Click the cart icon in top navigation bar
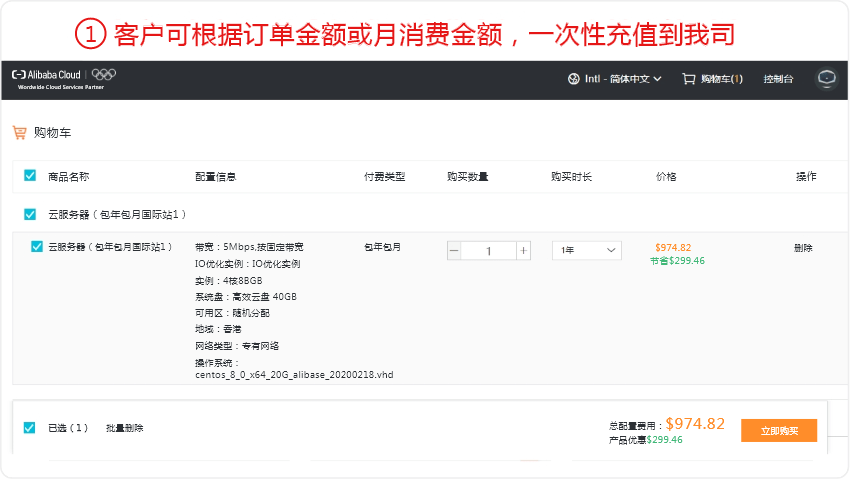This screenshot has height=479, width=850. tap(688, 79)
